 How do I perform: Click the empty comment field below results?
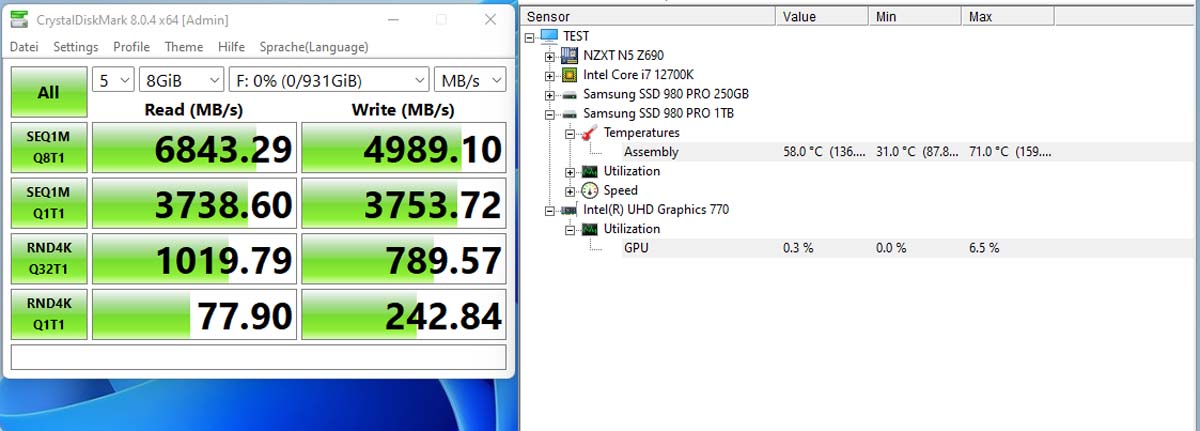259,358
